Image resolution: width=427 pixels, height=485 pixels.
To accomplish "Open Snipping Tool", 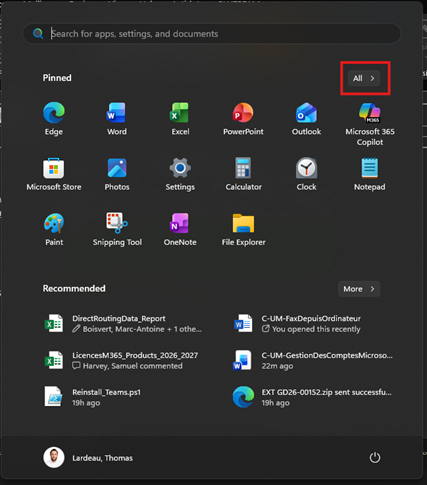I will pyautogui.click(x=117, y=230).
